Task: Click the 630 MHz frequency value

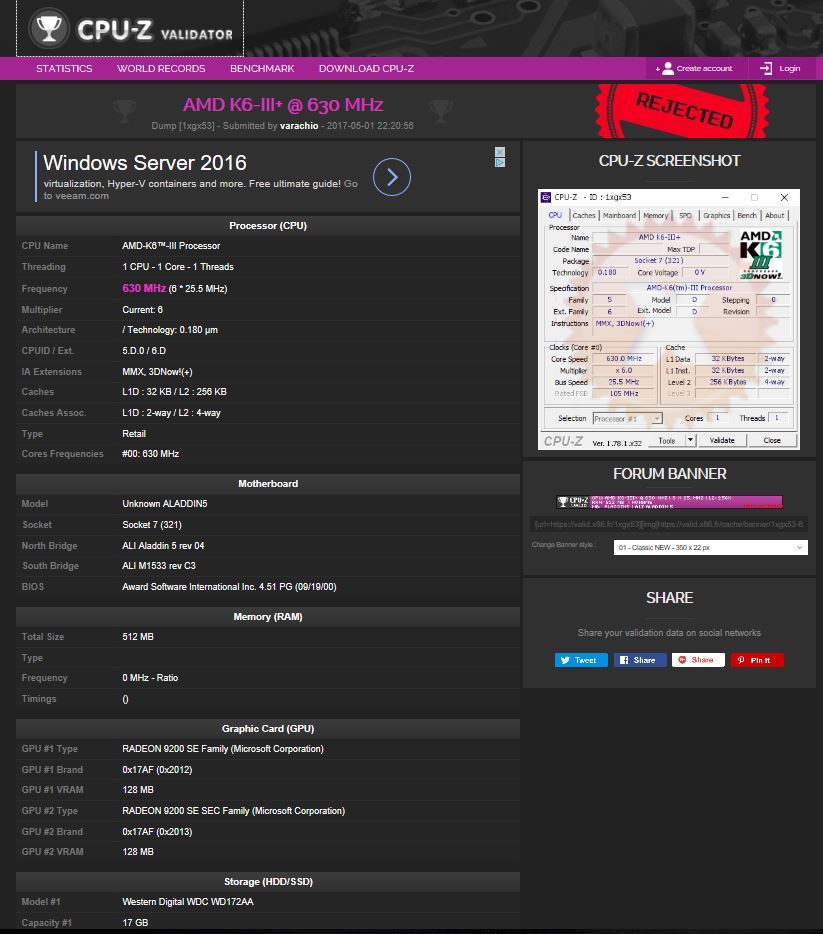Action: (x=144, y=288)
